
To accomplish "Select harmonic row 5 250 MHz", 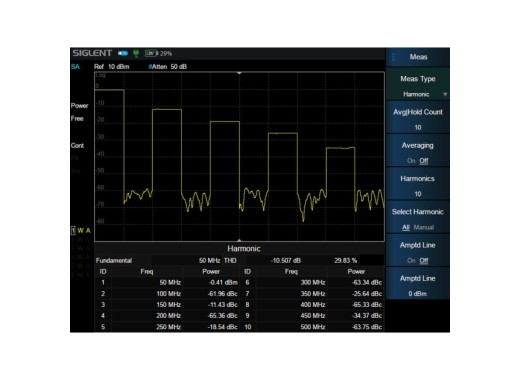I will pyautogui.click(x=167, y=327).
